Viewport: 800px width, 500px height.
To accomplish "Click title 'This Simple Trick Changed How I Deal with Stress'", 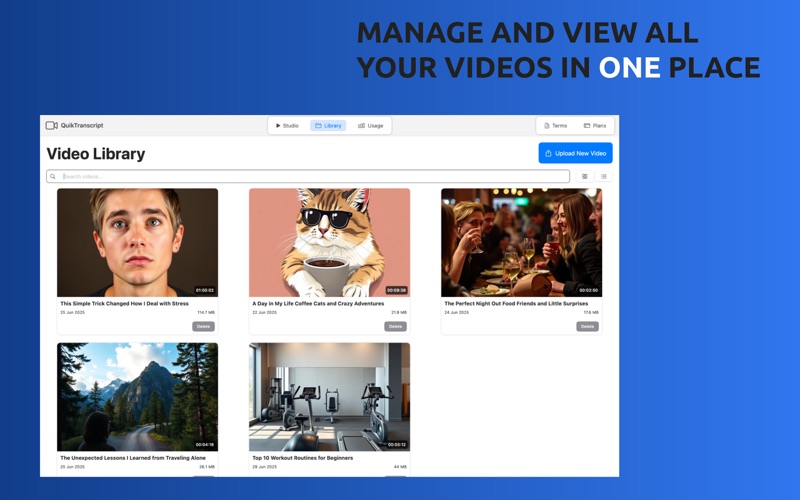I will [124, 304].
